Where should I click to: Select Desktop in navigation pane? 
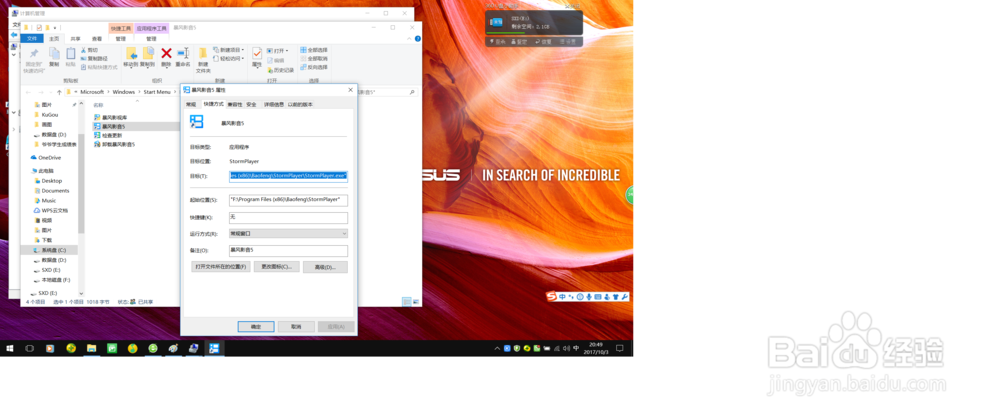coord(48,181)
